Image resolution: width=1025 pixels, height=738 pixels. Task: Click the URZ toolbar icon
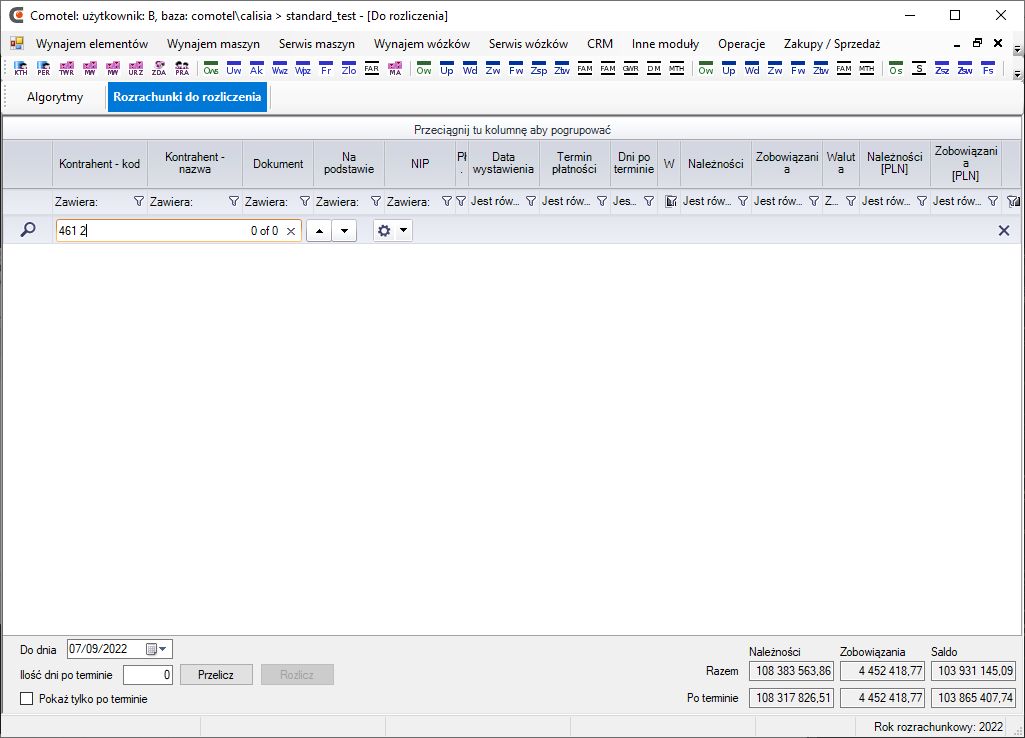point(136,70)
